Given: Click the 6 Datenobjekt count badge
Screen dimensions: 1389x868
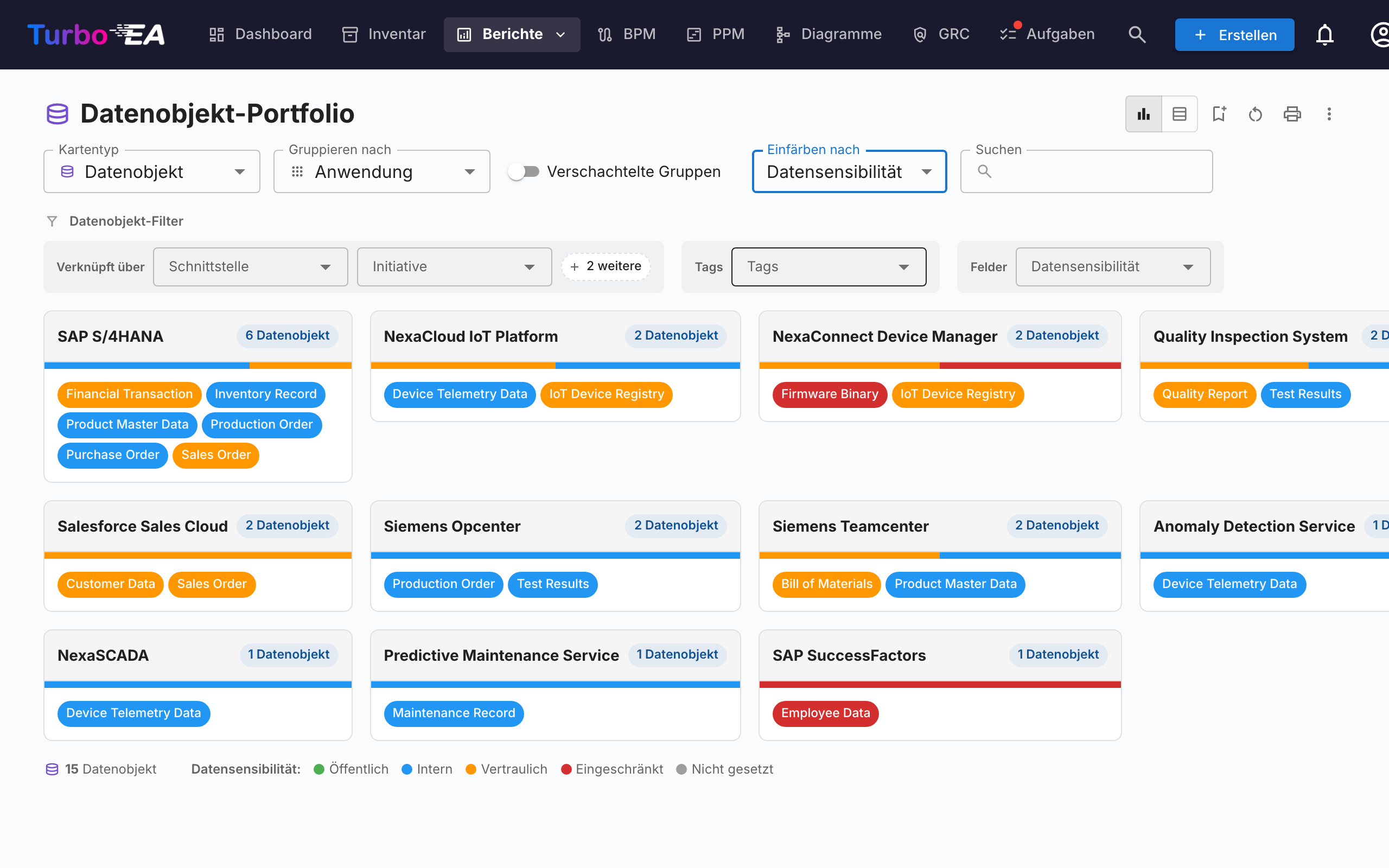Looking at the screenshot, I should coord(287,336).
